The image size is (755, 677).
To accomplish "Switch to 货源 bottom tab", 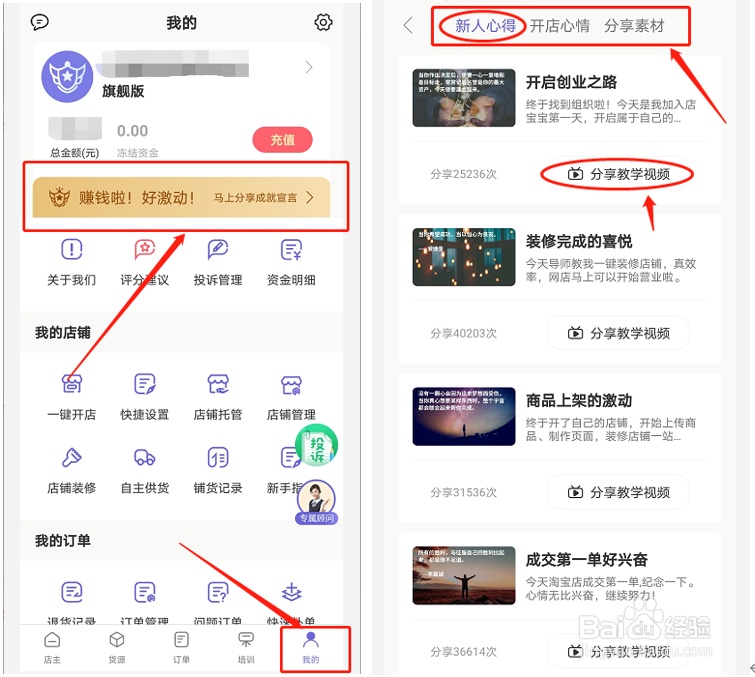I will point(117,648).
